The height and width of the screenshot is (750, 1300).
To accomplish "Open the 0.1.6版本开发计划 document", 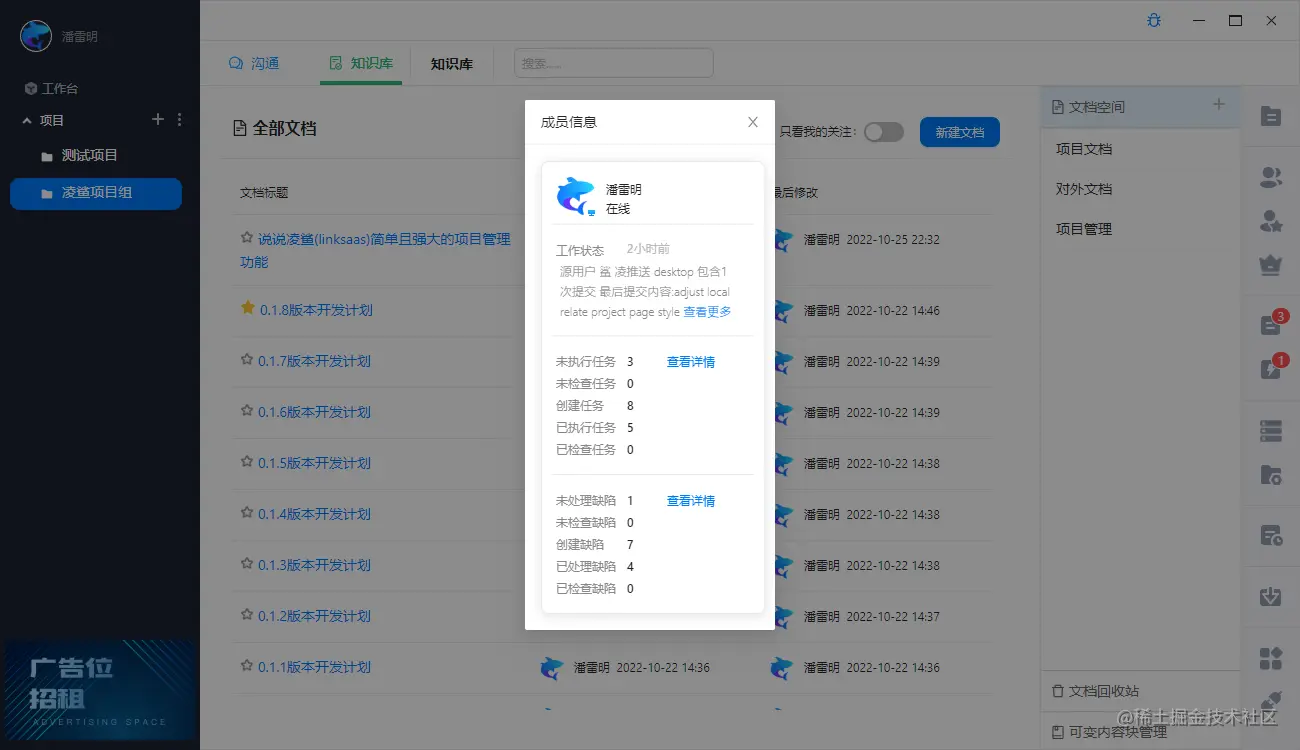I will click(x=314, y=412).
